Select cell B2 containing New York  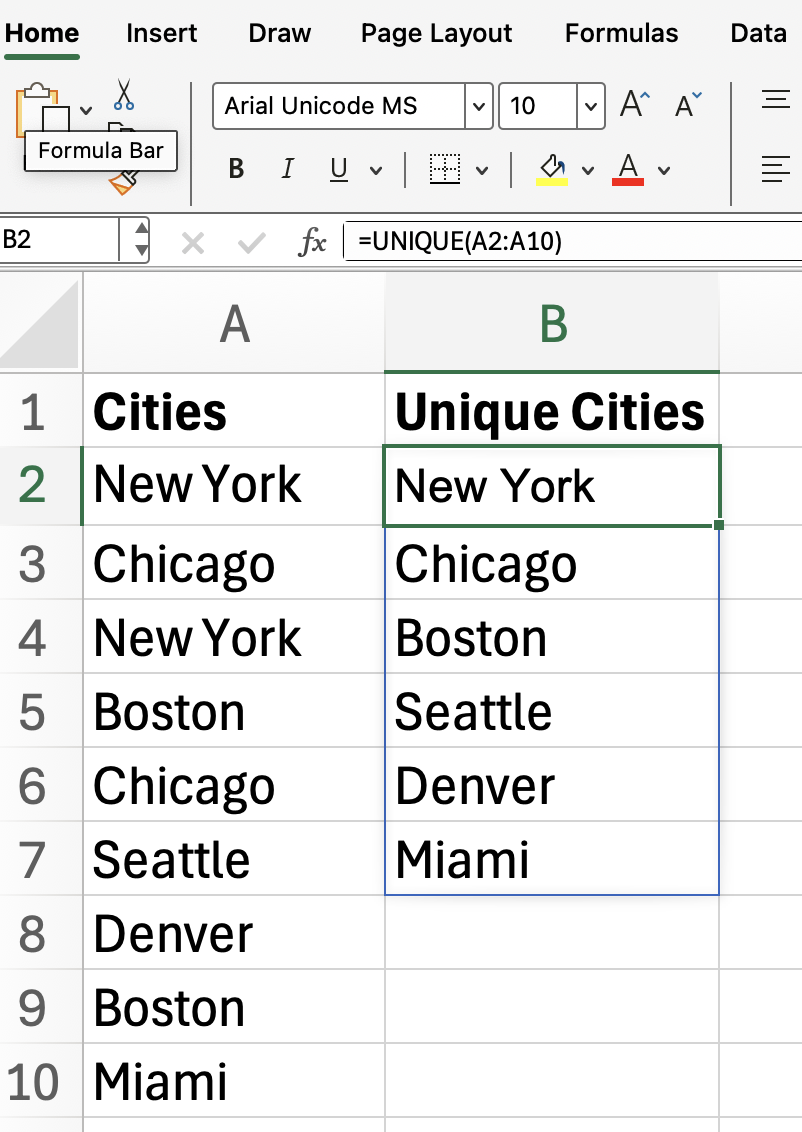pos(552,486)
